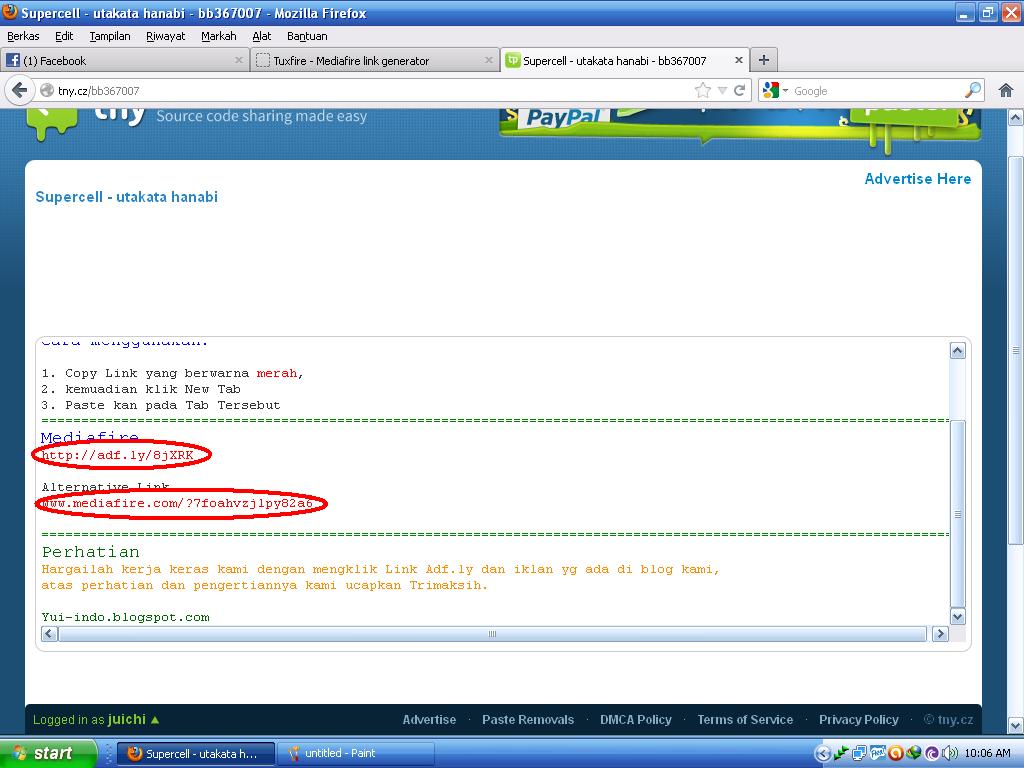
Task: Click the paste box horizontal scrollbar thumb
Action: click(x=492, y=633)
